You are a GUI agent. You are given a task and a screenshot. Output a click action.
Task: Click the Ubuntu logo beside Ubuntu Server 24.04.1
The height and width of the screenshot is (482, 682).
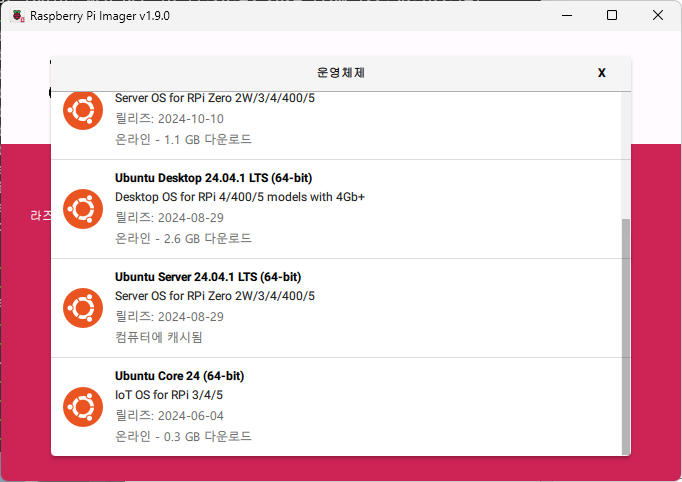[x=83, y=308]
